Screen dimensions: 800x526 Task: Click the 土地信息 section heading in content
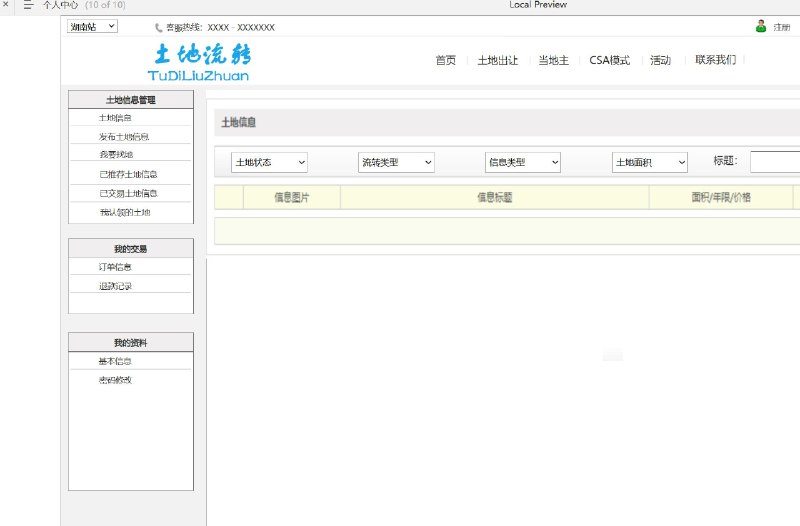tap(238, 122)
